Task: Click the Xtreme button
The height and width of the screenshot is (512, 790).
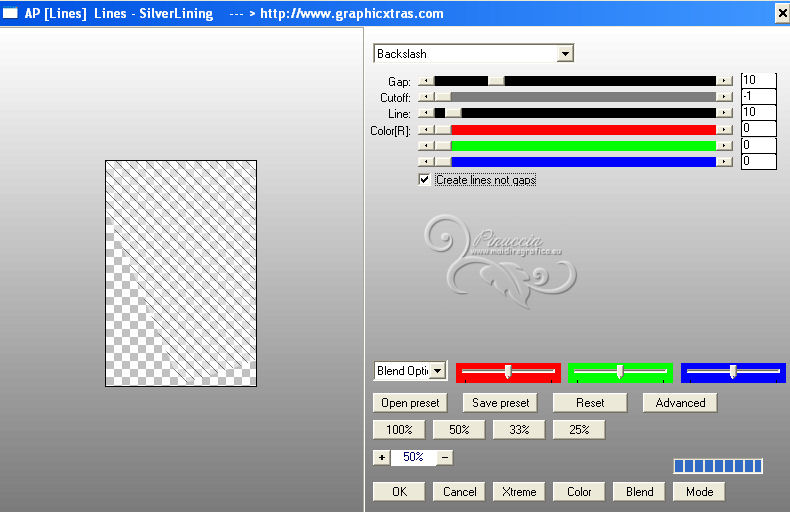Action: coord(519,492)
